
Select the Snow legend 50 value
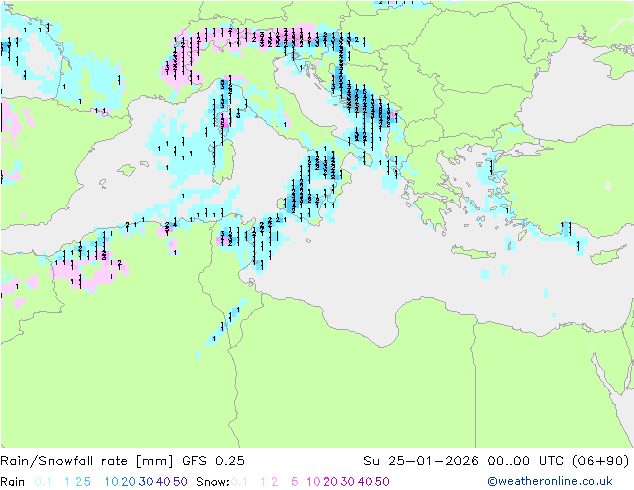(x=382, y=482)
